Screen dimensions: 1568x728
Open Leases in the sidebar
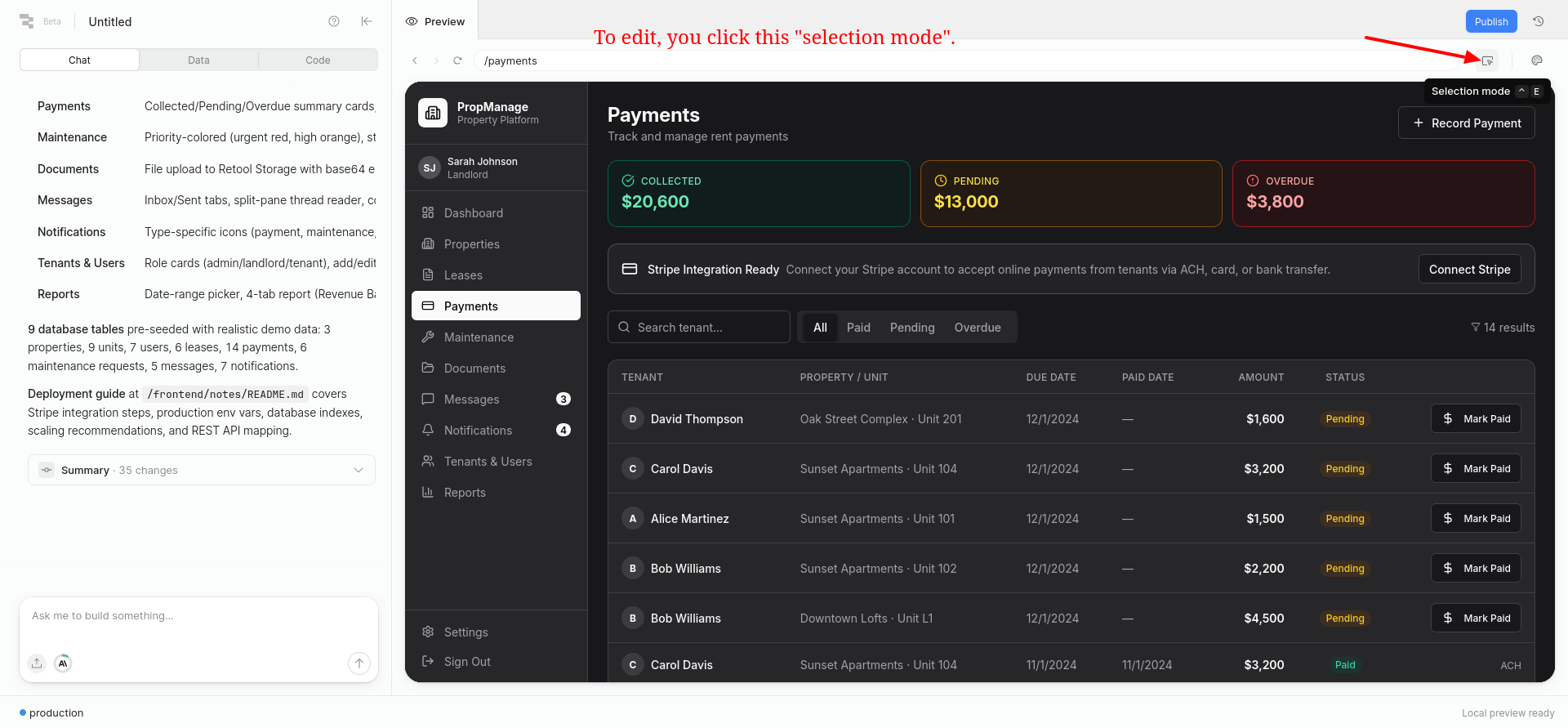(496, 275)
